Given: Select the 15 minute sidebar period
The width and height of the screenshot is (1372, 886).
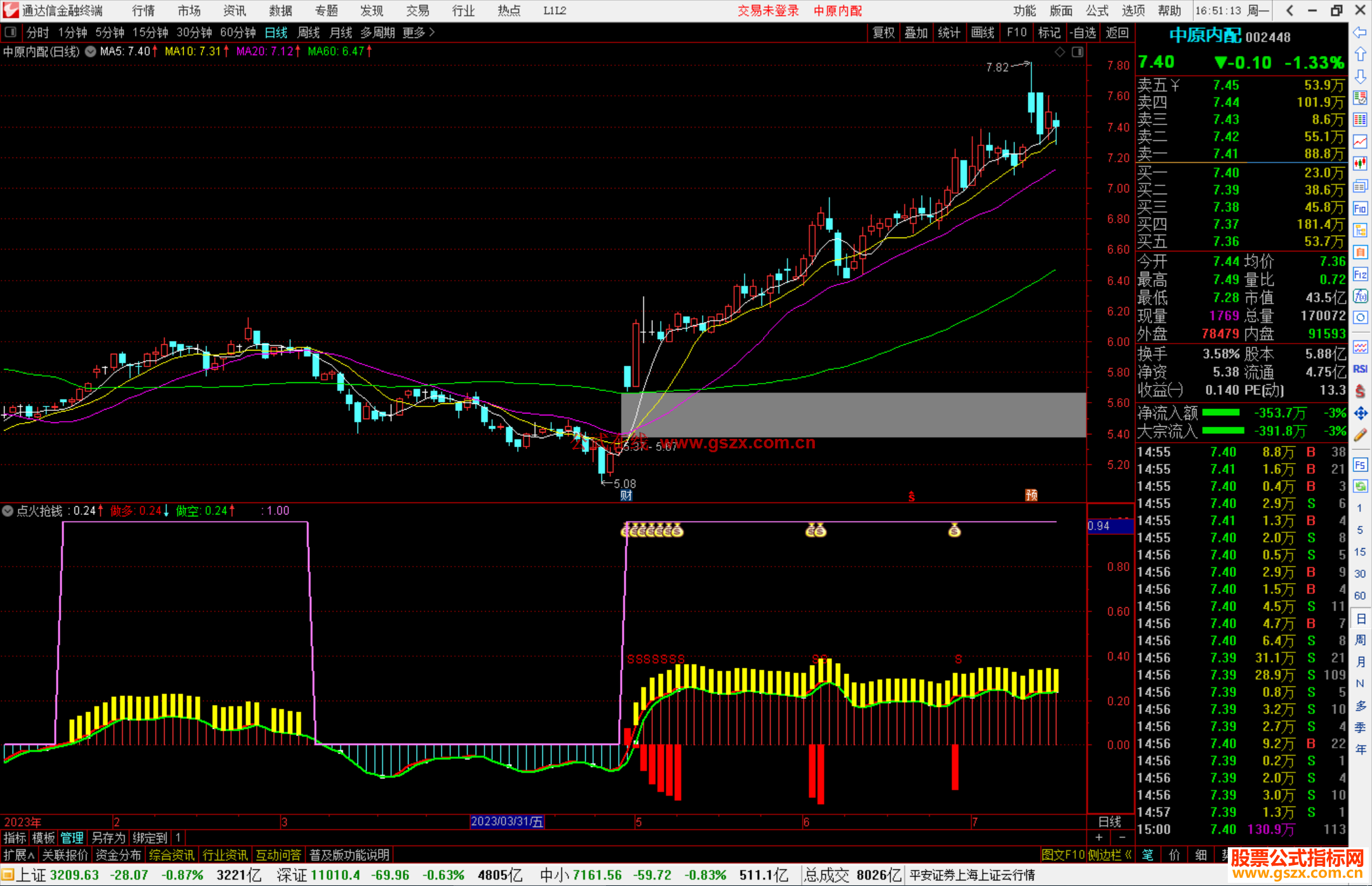Looking at the screenshot, I should (1360, 552).
